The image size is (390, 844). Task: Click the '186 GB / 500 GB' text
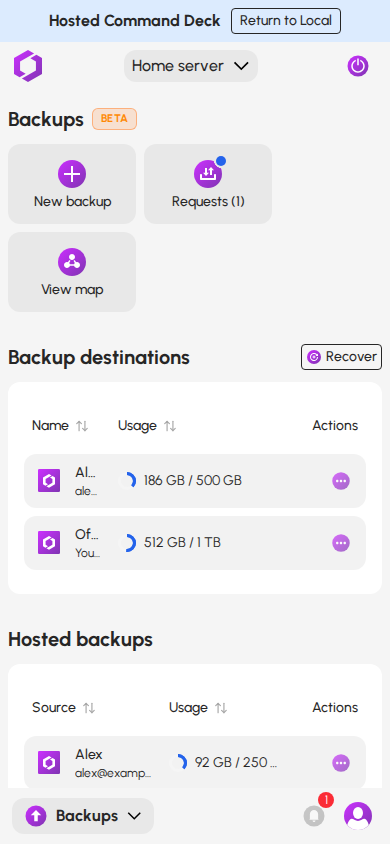pos(193,481)
